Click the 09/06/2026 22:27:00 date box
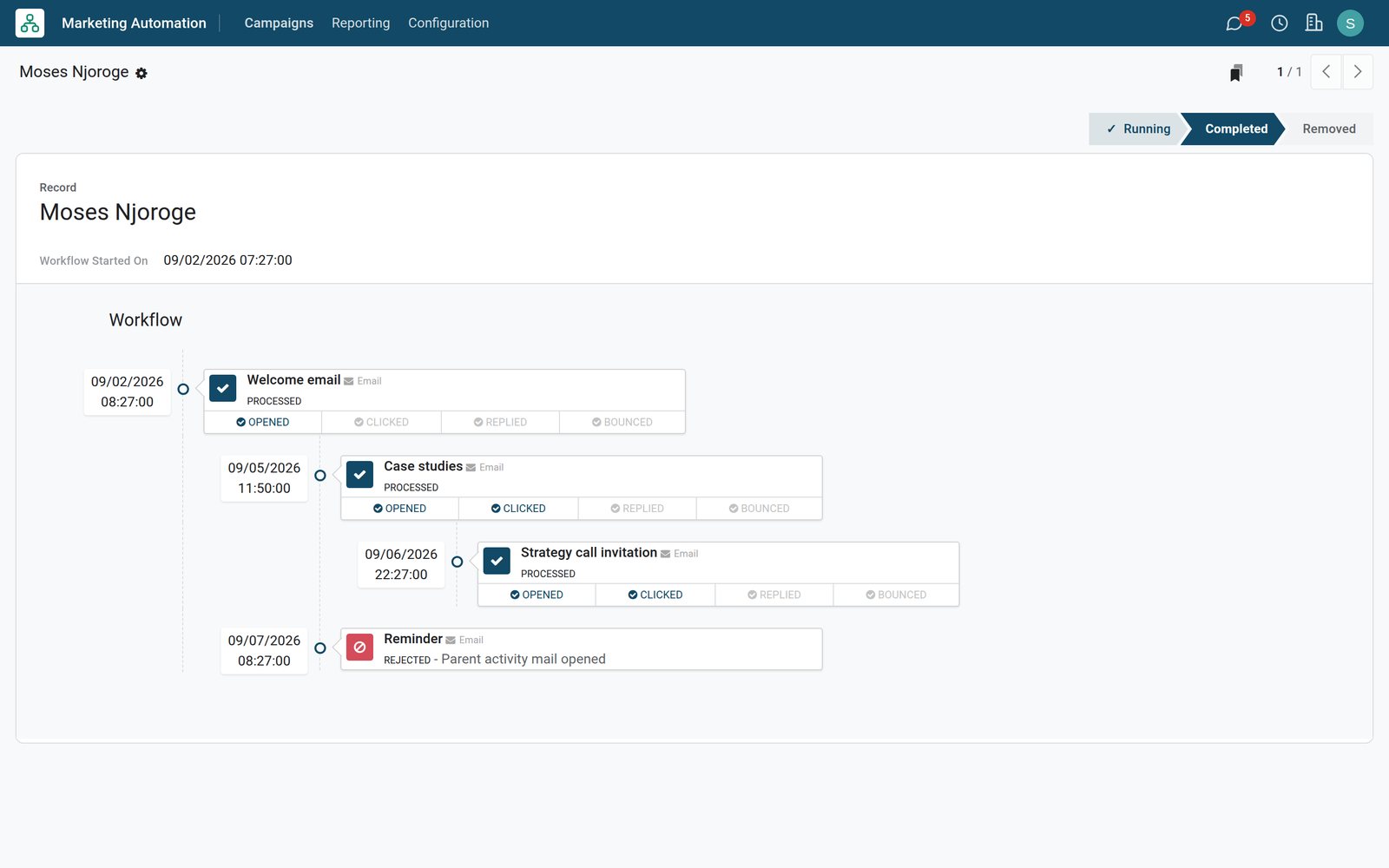Viewport: 1389px width, 868px height. coord(401,564)
